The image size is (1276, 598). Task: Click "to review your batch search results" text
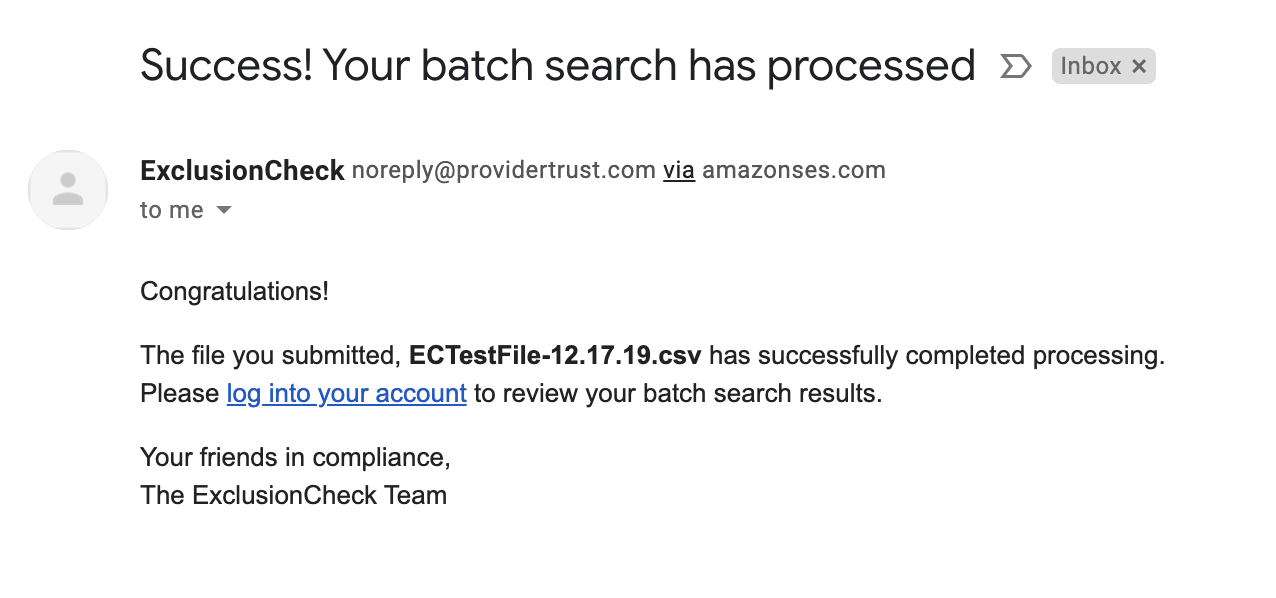point(678,394)
